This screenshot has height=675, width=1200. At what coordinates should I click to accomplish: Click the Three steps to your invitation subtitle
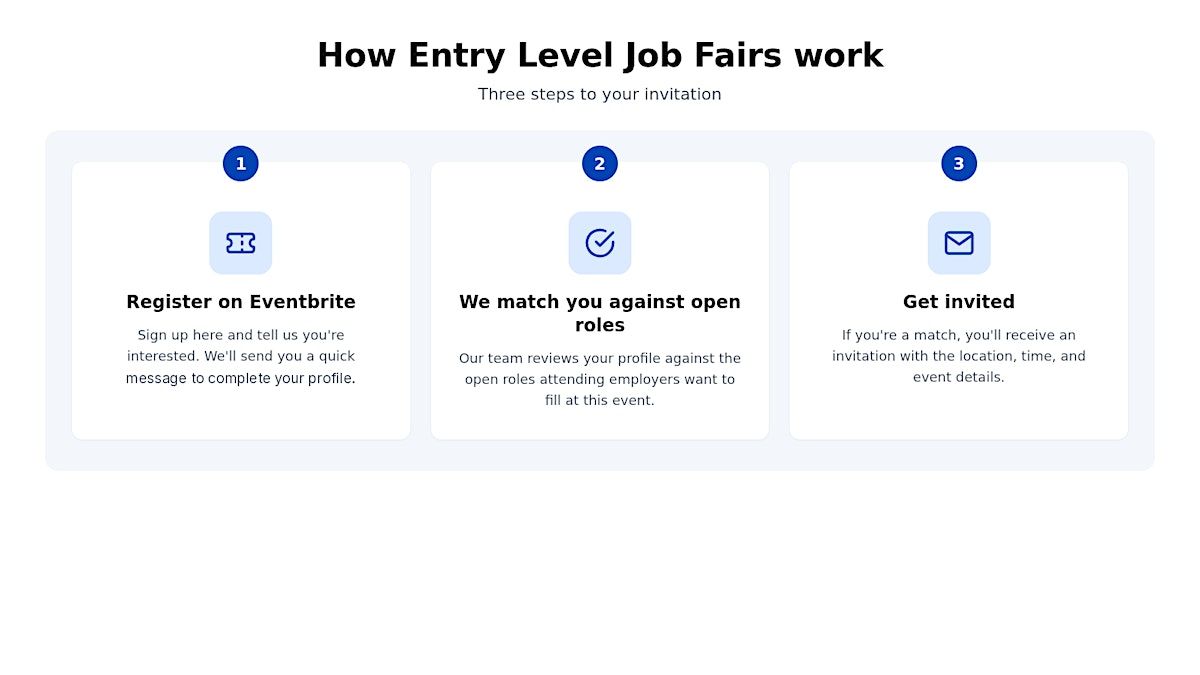pos(600,94)
